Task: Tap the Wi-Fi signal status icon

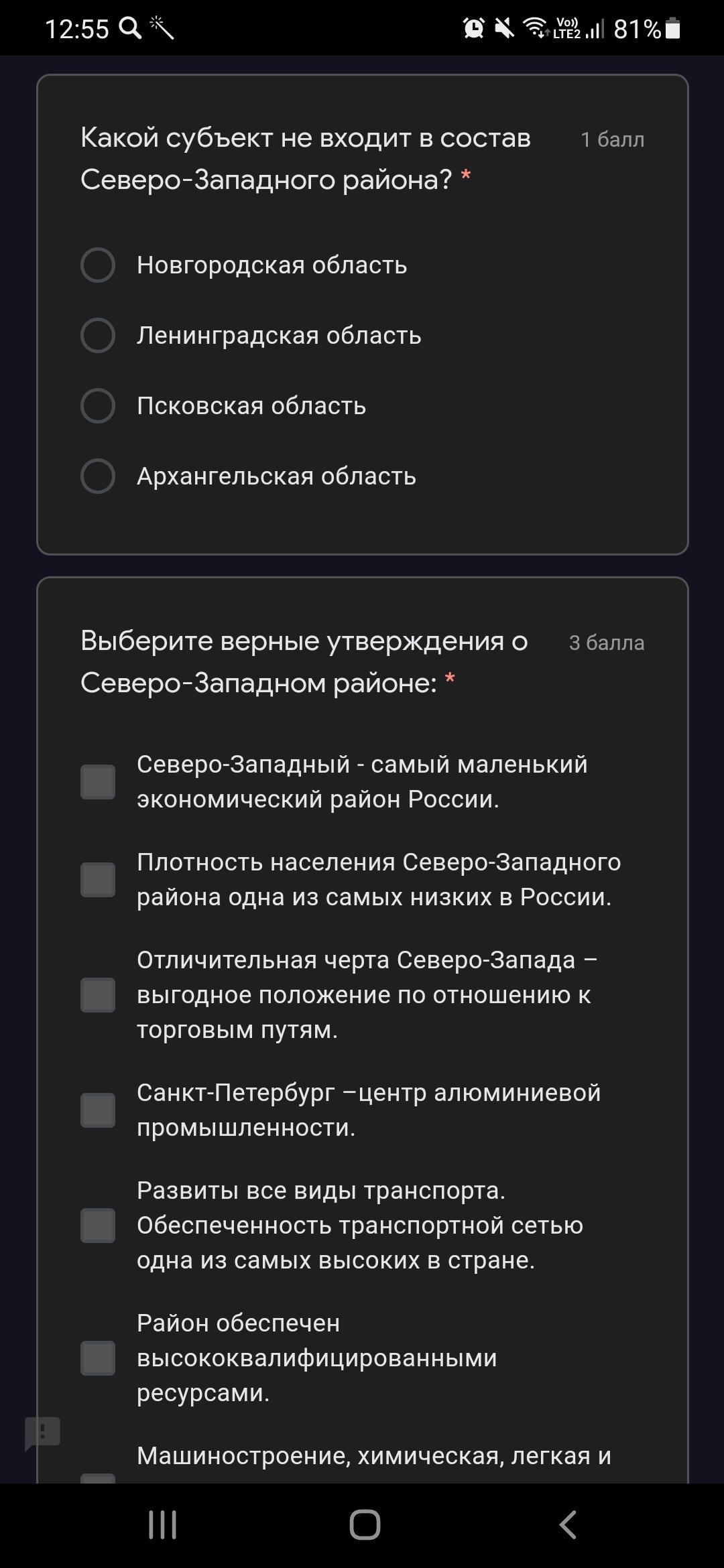Action: pyautogui.click(x=536, y=28)
